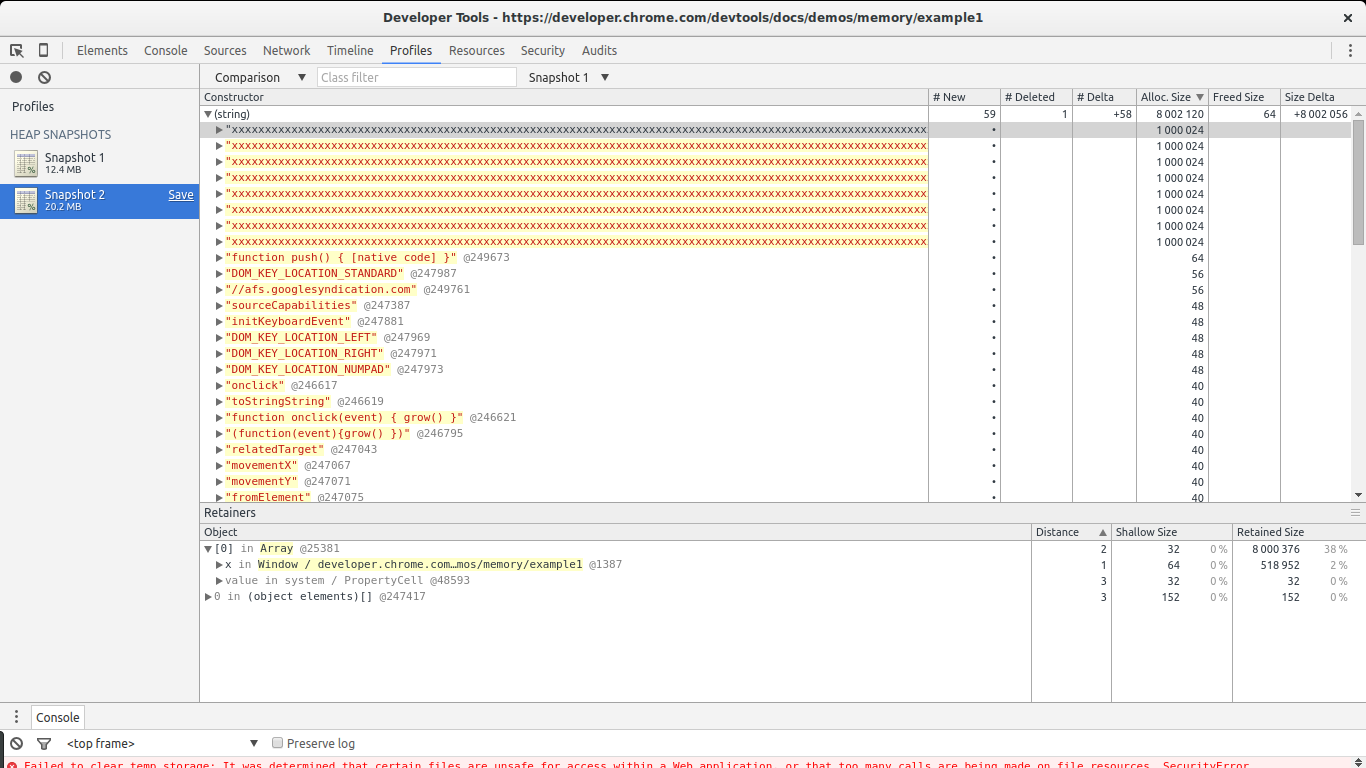Toggle the device mode icon
Image resolution: width=1366 pixels, height=768 pixels.
[43, 50]
